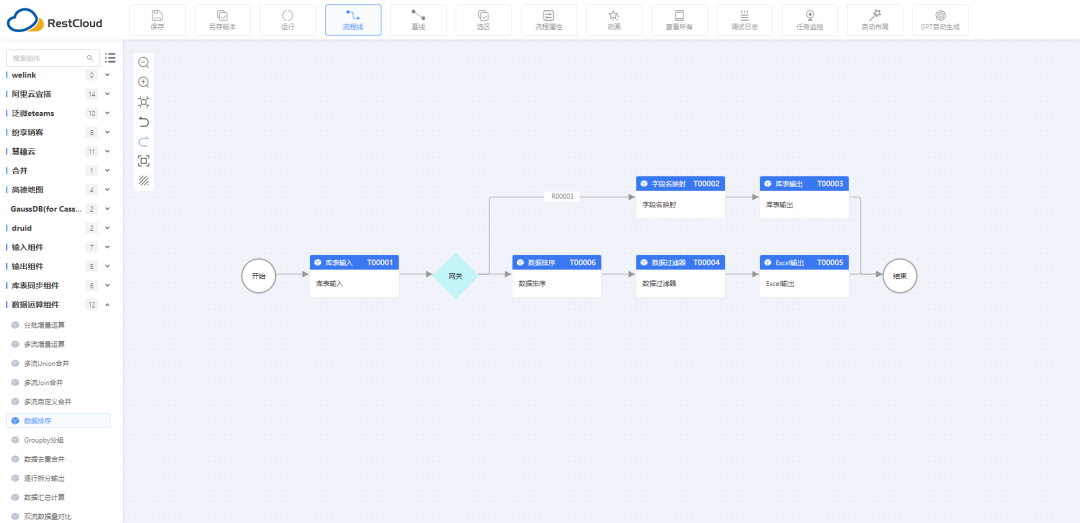Open 调试日志 debug log
1080x523 pixels.
(x=744, y=19)
